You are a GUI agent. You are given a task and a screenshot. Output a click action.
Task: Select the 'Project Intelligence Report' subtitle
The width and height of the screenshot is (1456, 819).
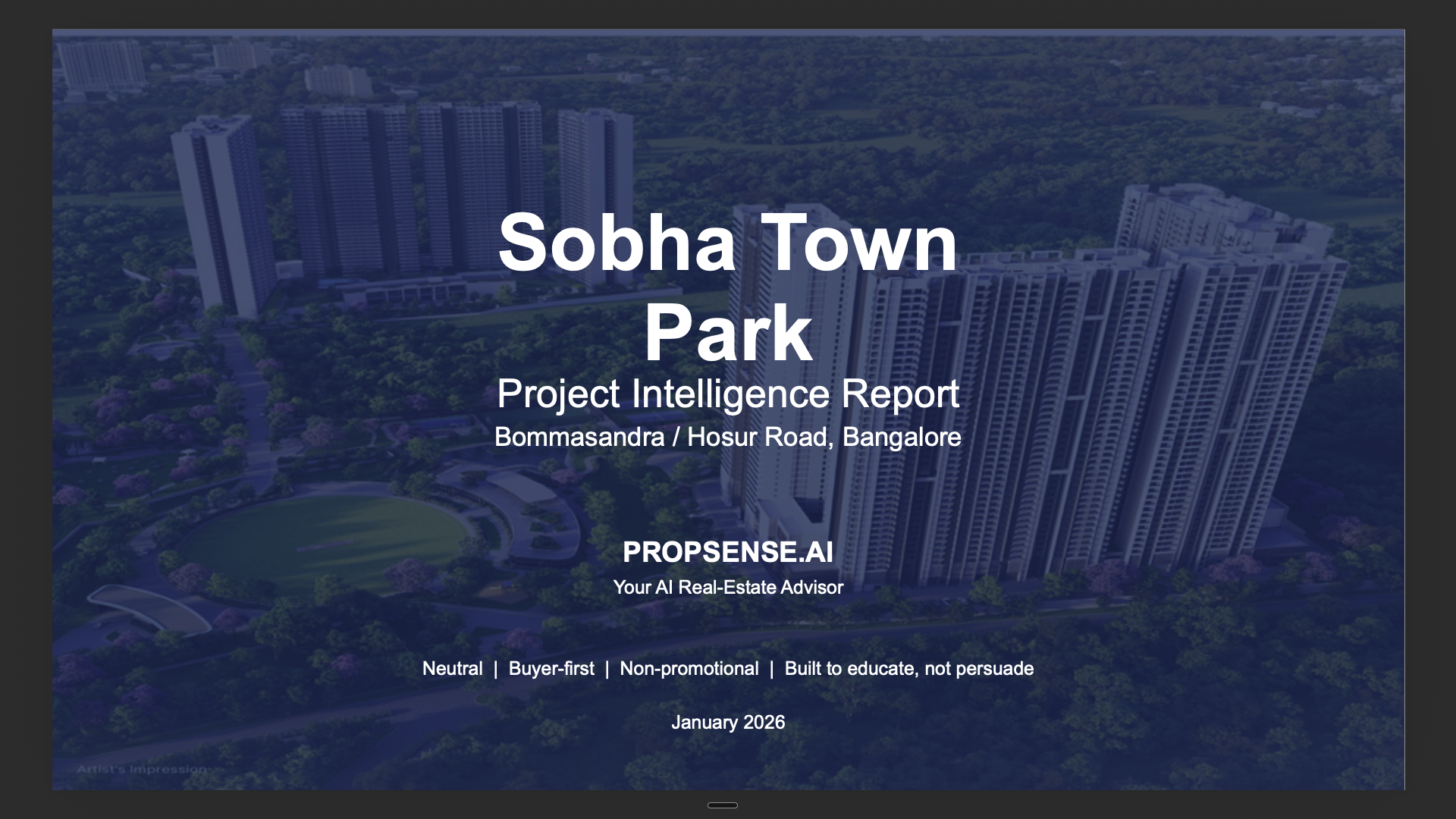[x=727, y=394]
